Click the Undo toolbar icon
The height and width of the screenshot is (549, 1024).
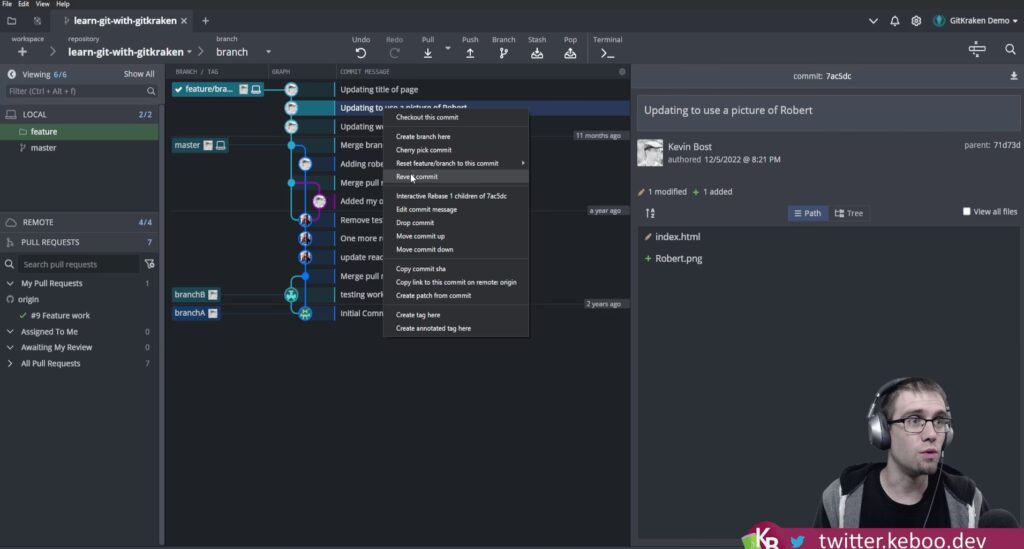pyautogui.click(x=361, y=52)
